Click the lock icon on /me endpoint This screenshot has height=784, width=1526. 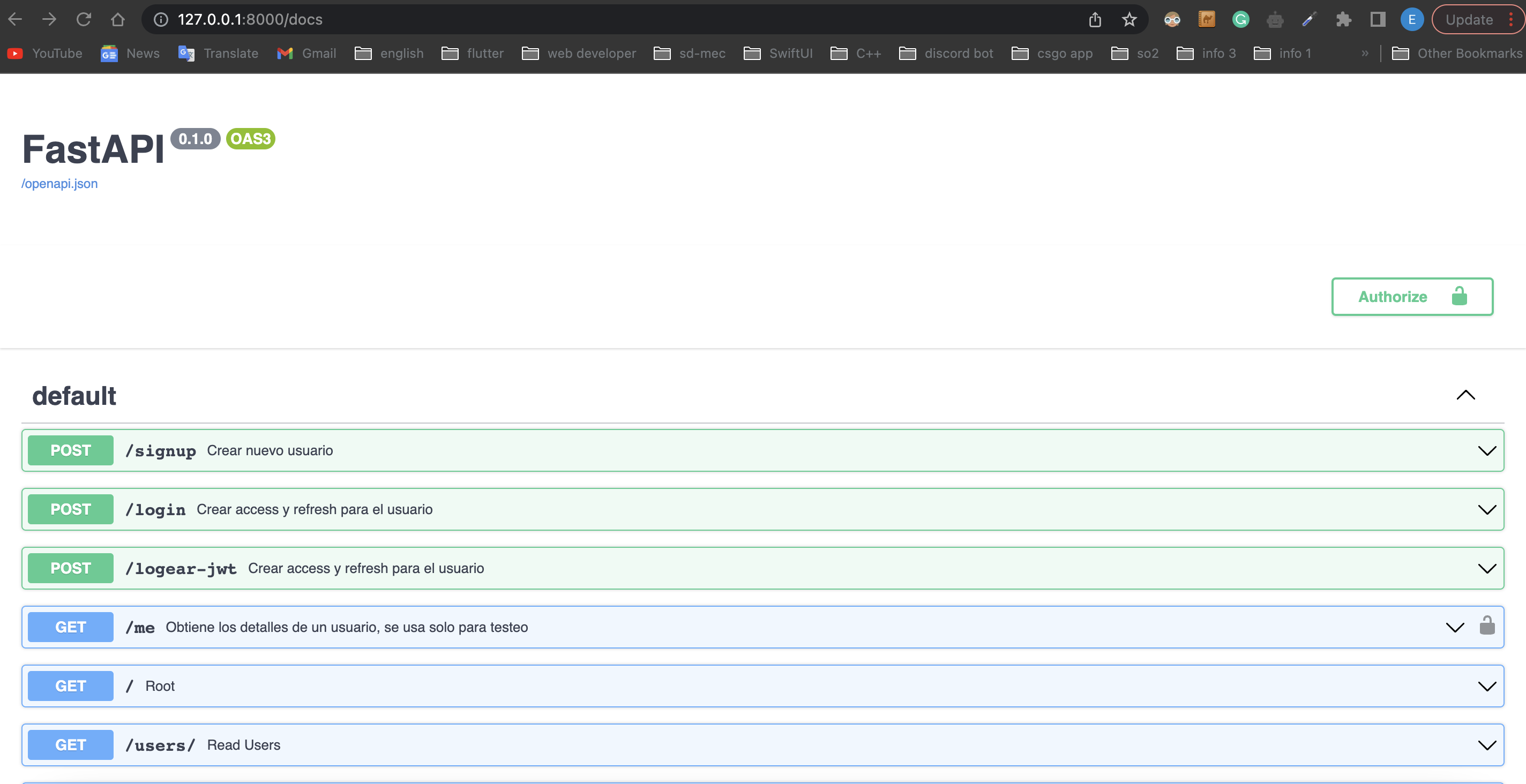click(1487, 626)
